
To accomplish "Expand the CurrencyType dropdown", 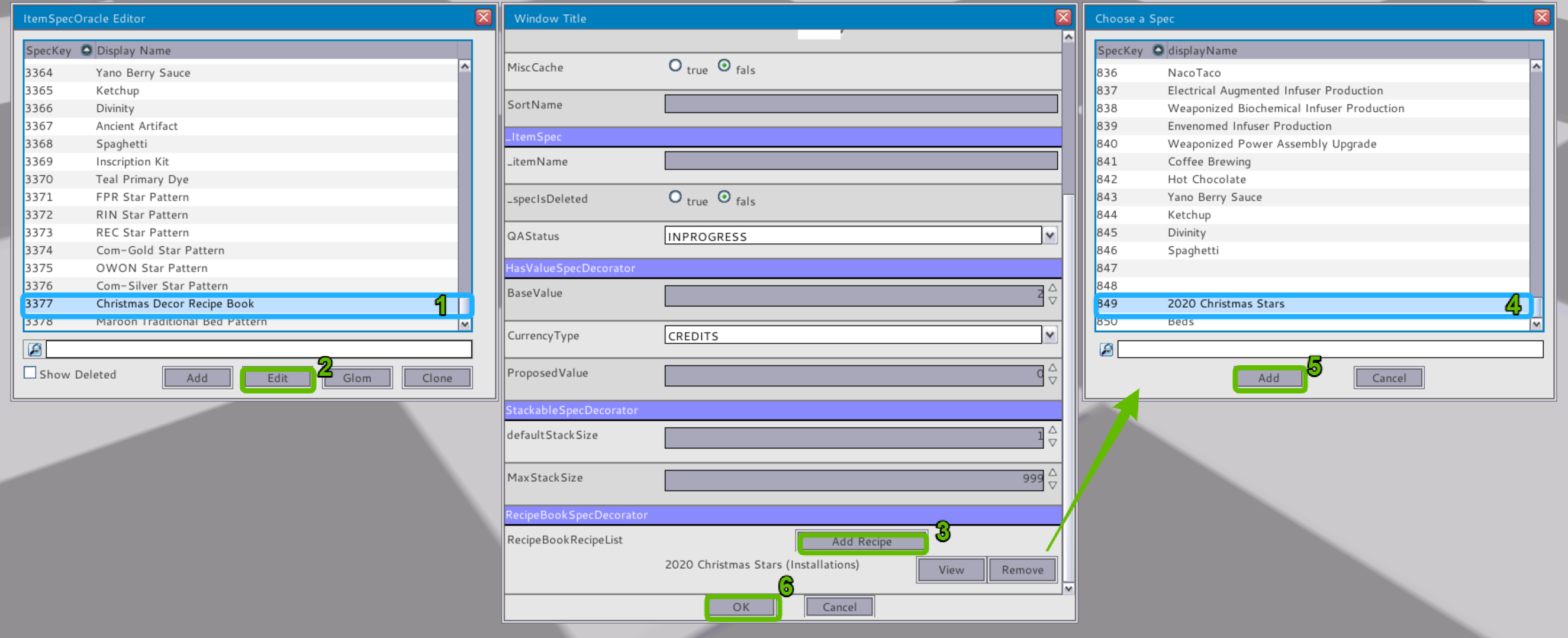I will pyautogui.click(x=1050, y=335).
